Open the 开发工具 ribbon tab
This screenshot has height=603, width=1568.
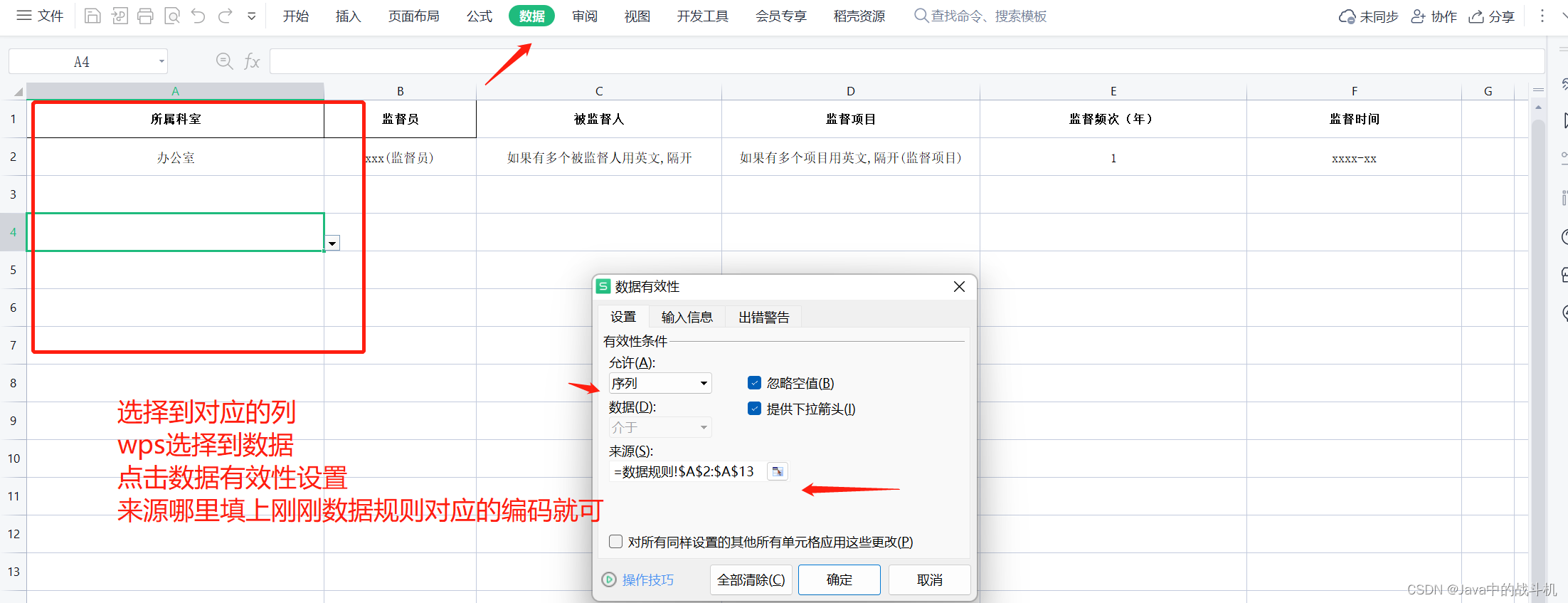point(703,16)
